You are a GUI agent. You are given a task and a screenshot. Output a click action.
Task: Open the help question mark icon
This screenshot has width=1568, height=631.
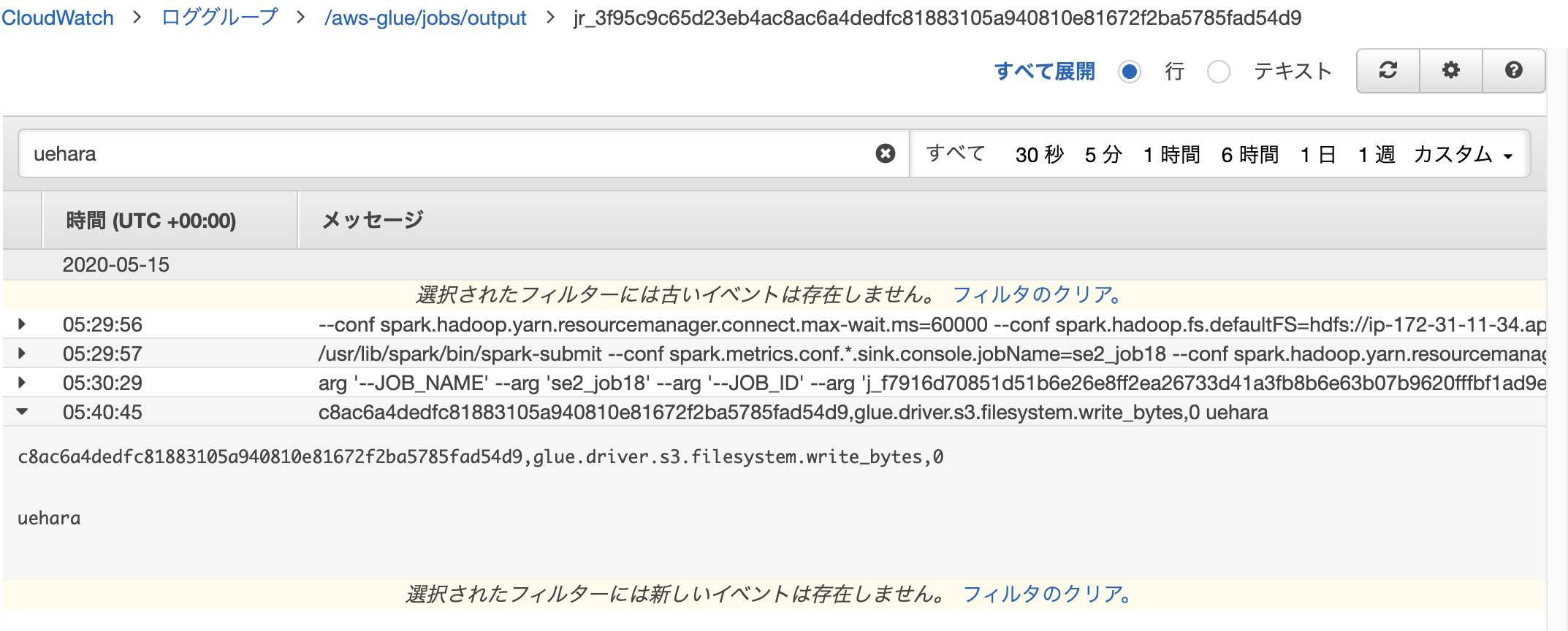click(1513, 70)
